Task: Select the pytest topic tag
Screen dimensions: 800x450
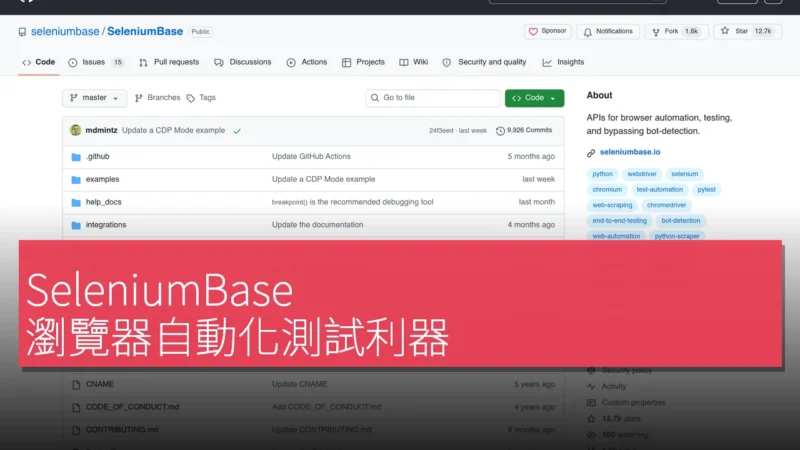Action: [x=707, y=190]
